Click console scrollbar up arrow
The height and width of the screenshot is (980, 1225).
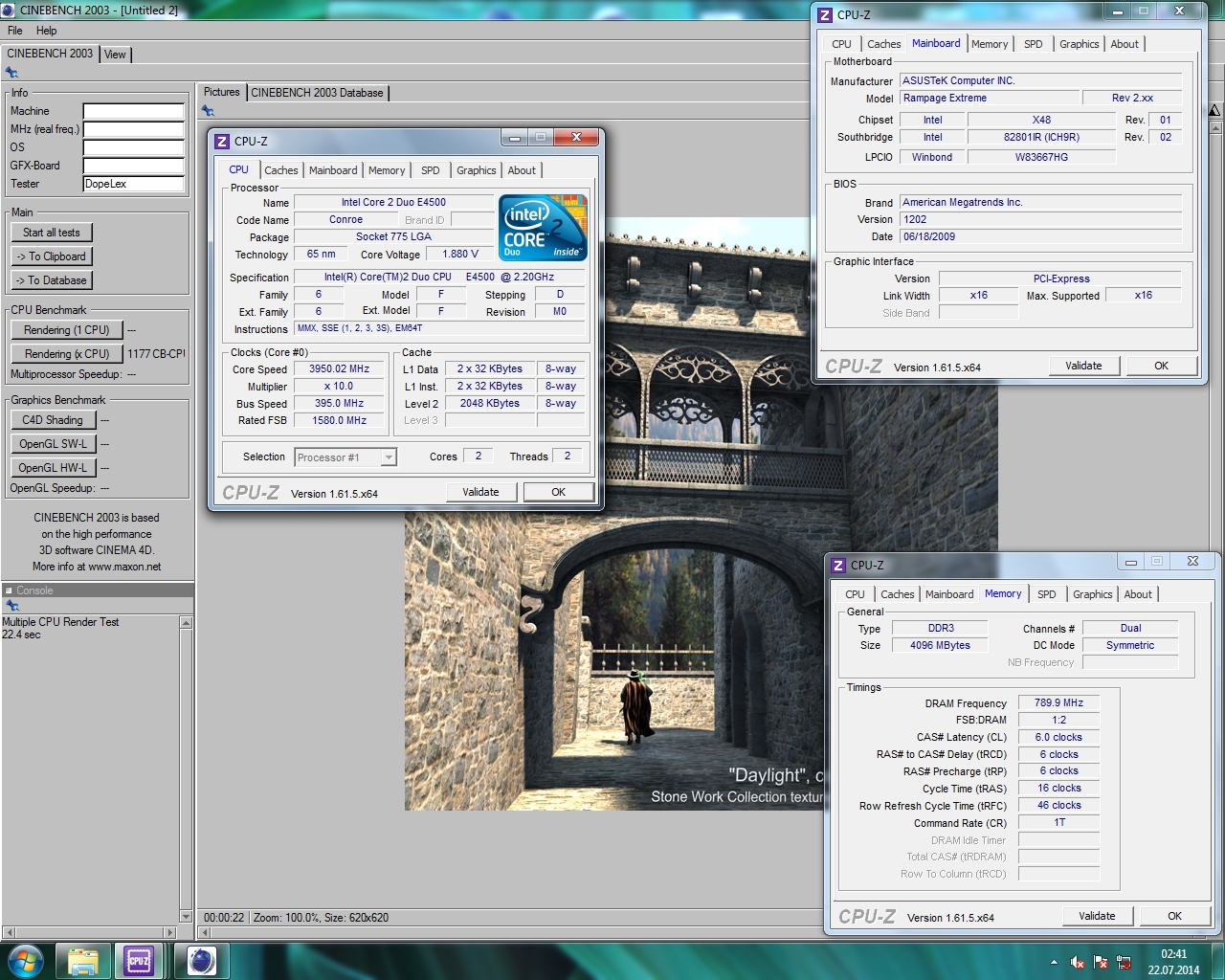186,623
